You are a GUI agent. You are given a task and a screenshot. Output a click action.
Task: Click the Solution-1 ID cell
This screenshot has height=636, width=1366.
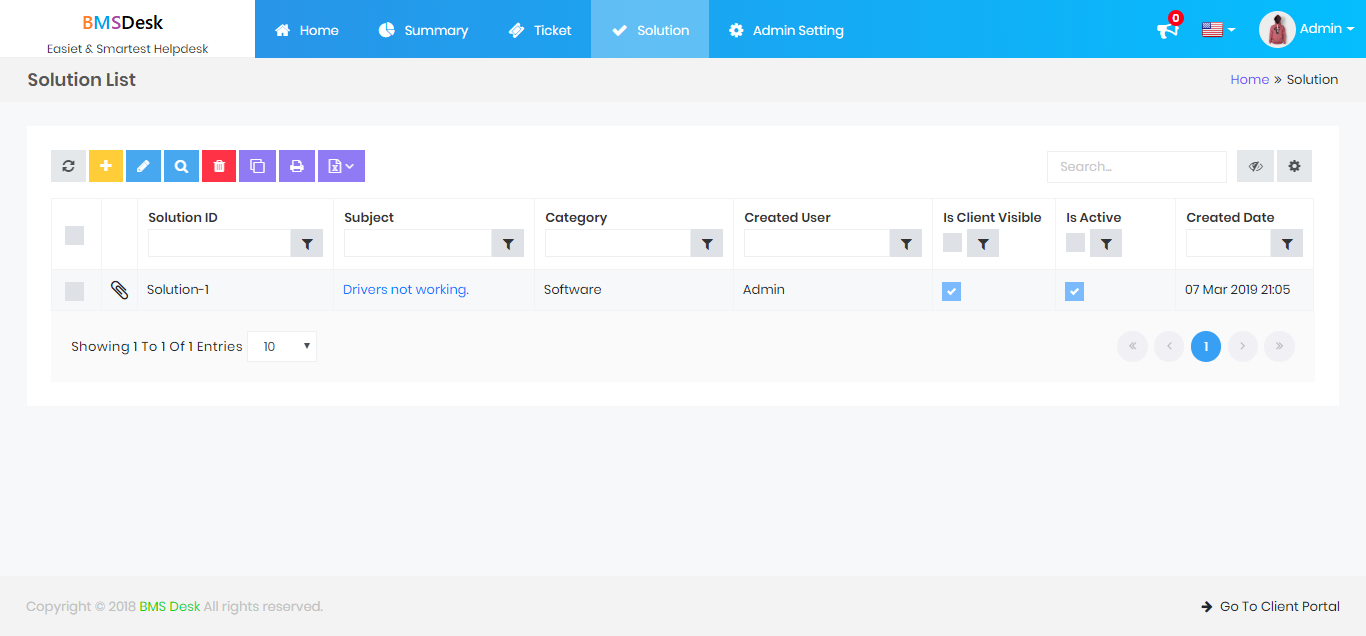click(178, 289)
